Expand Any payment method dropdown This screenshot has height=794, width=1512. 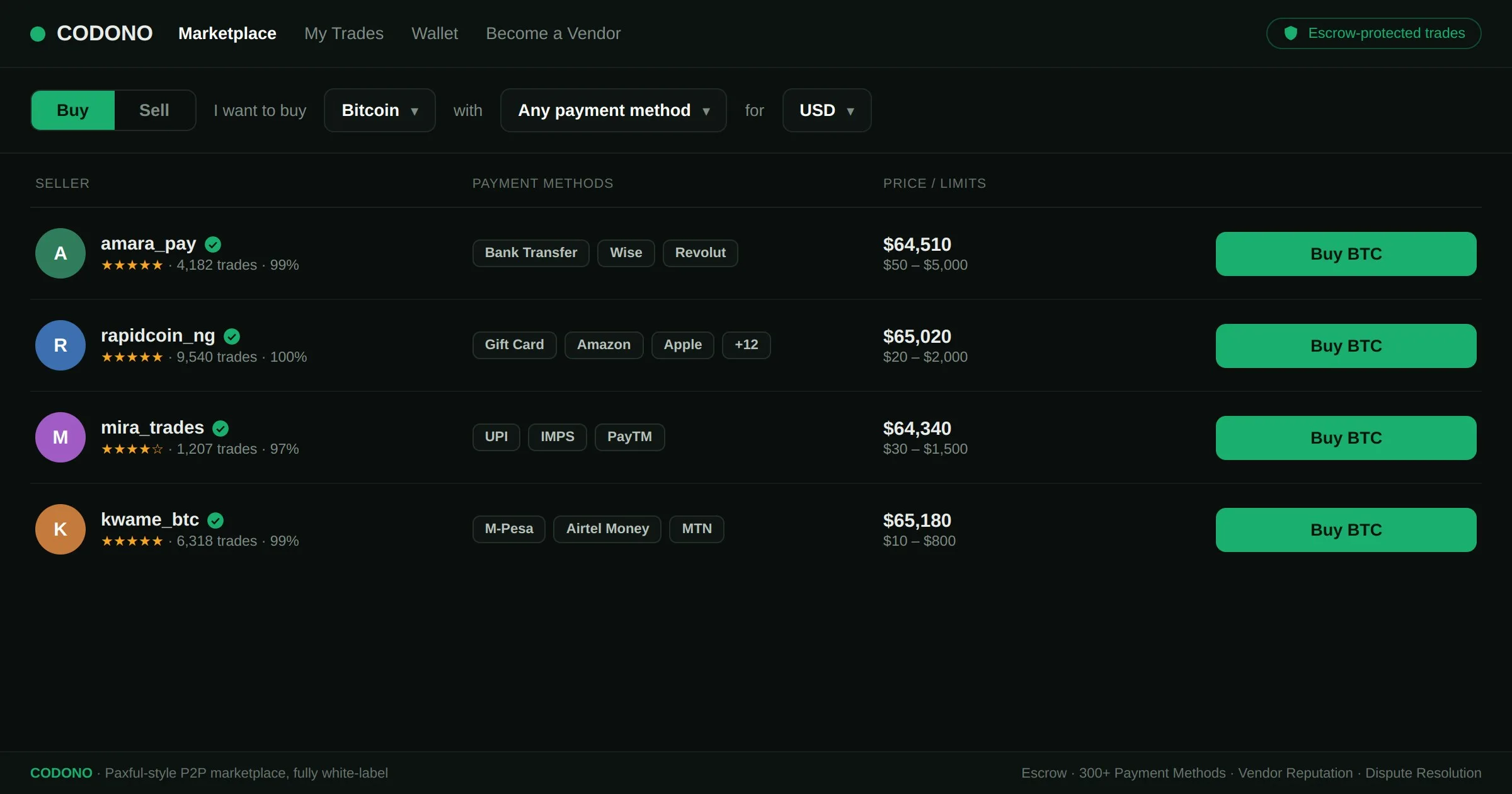tap(614, 110)
